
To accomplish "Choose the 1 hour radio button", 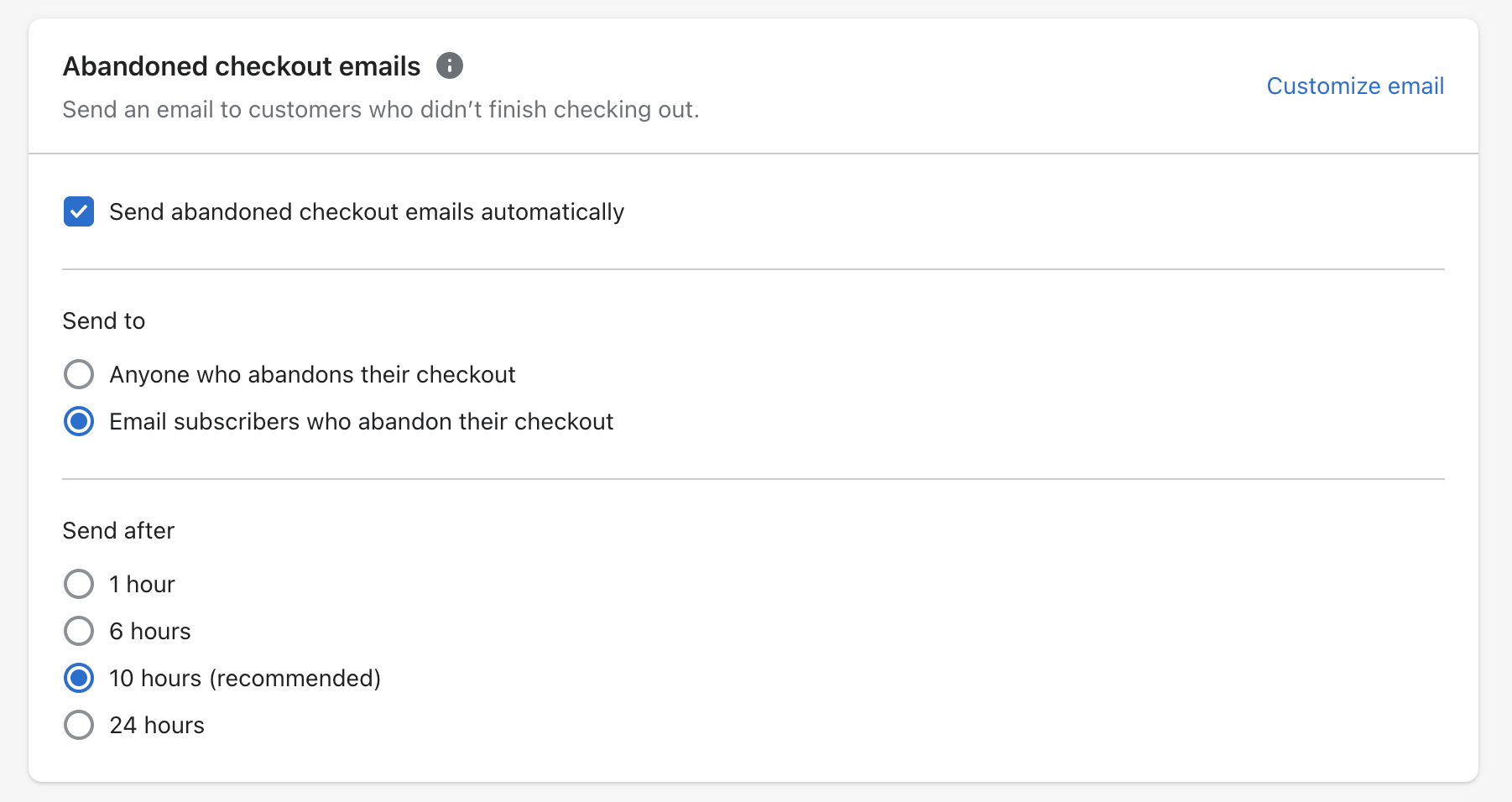I will pos(79,584).
